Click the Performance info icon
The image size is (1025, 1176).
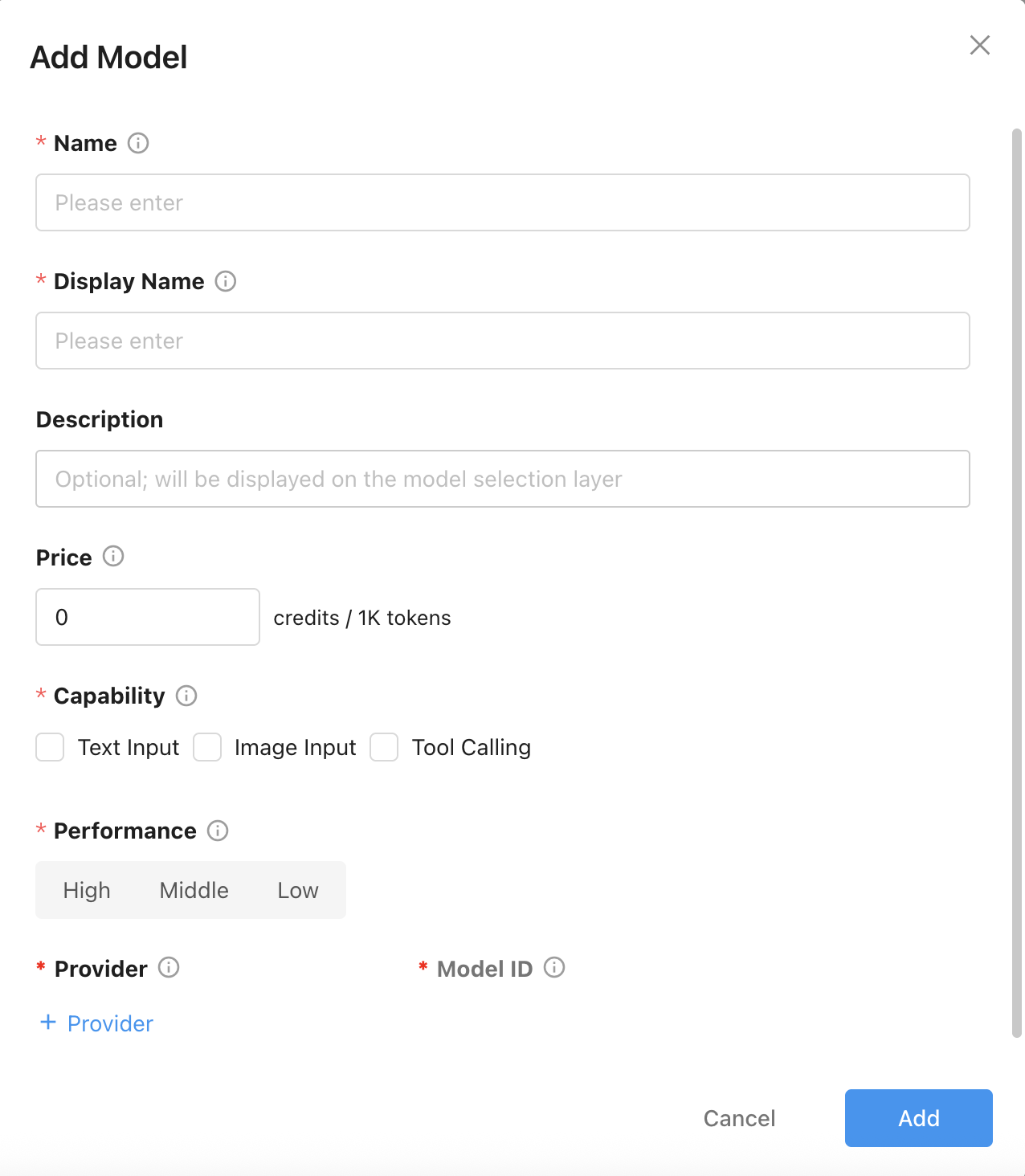click(218, 831)
